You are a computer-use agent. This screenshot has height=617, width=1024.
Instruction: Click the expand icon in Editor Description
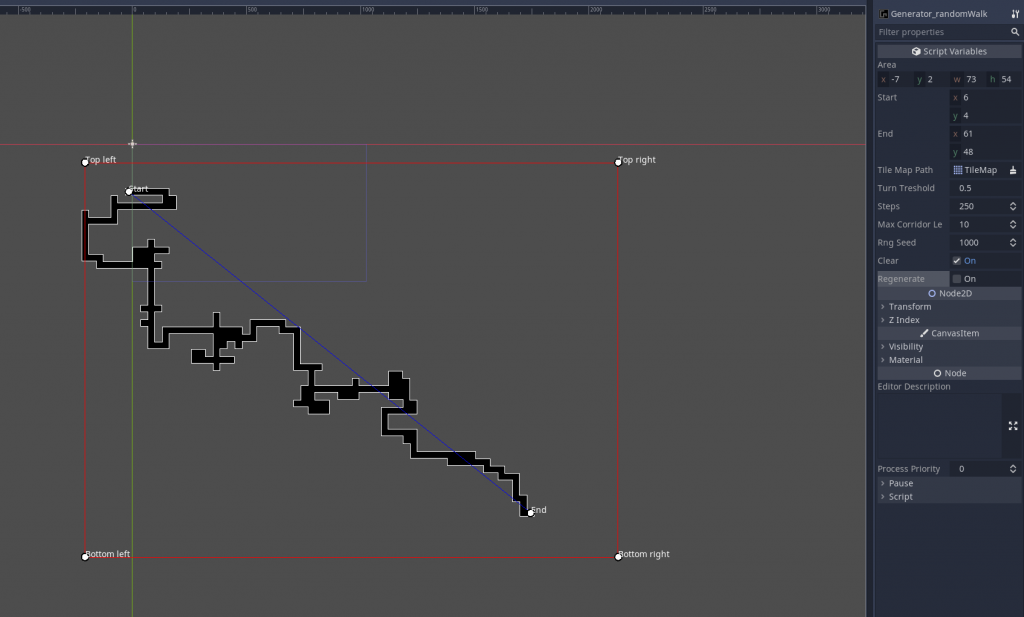[1012, 426]
